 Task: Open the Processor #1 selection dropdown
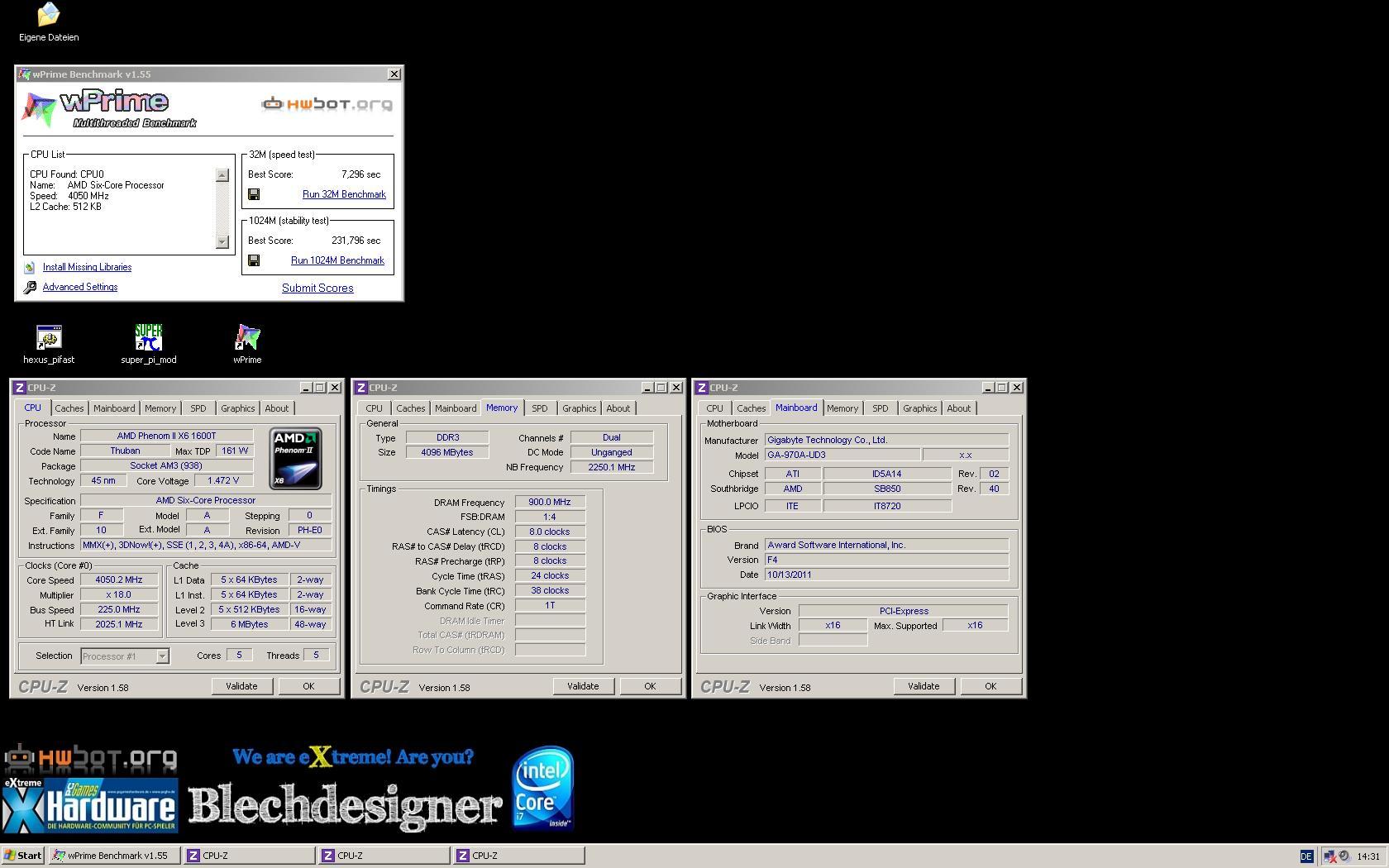coord(163,656)
